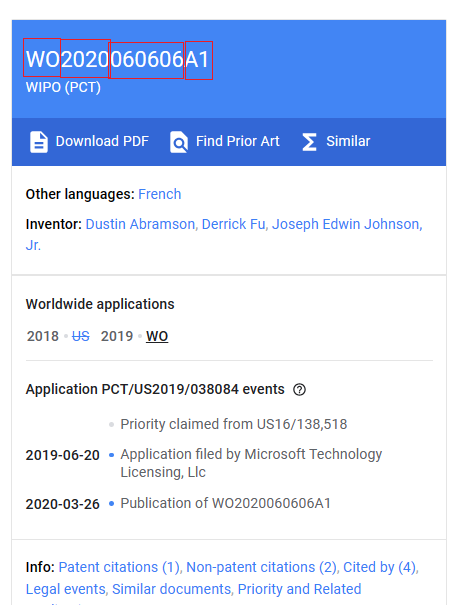Open inventor Derrick Fu's link

tap(233, 224)
